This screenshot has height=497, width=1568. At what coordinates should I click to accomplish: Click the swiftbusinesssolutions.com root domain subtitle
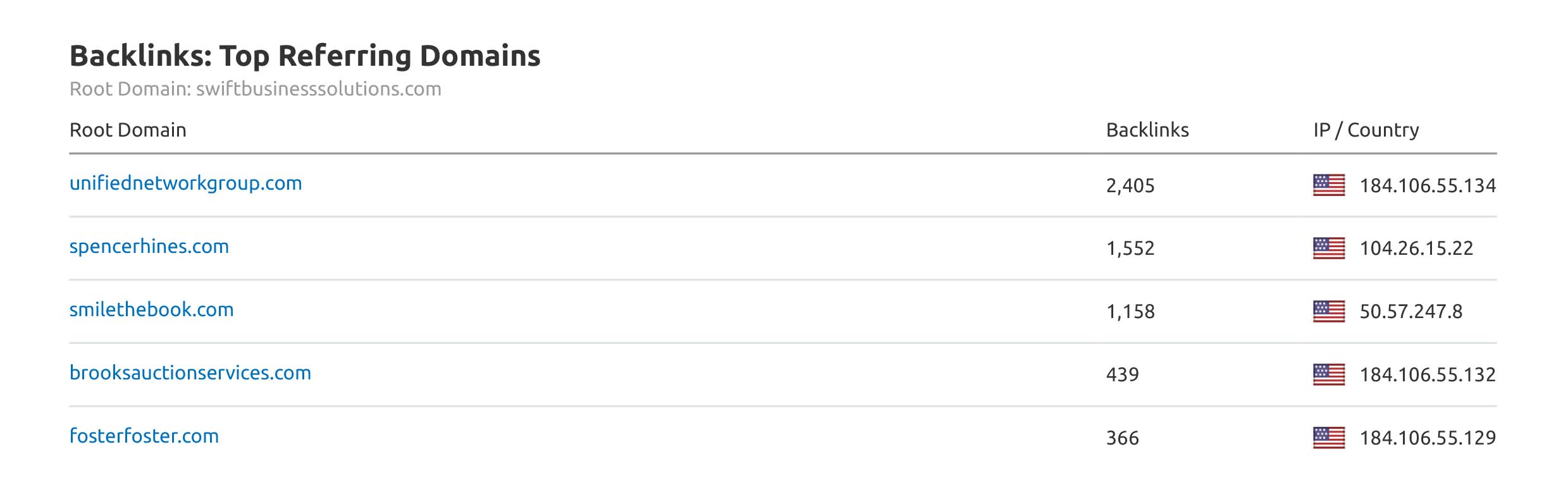coord(318,89)
